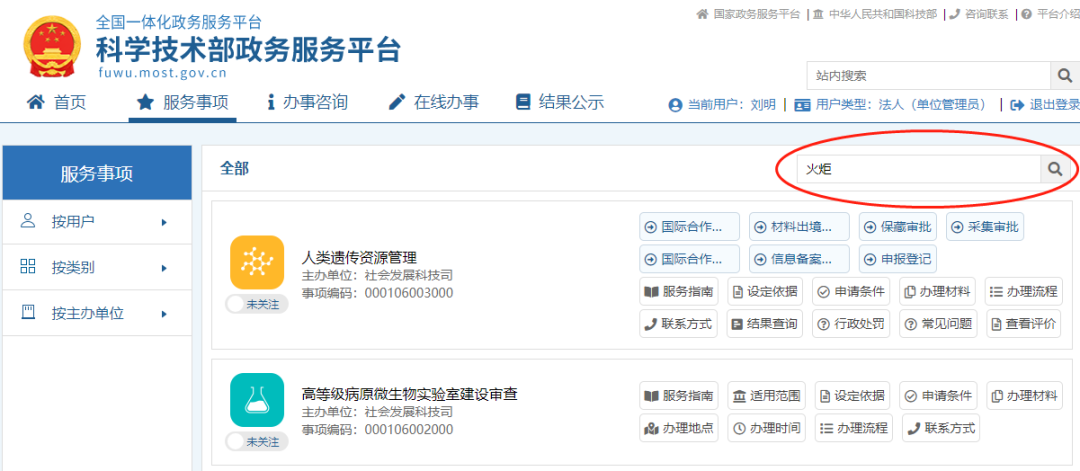Open the 人类遗传资源管理 orange molecule icon
Screen dimensions: 1080x471
tap(257, 262)
